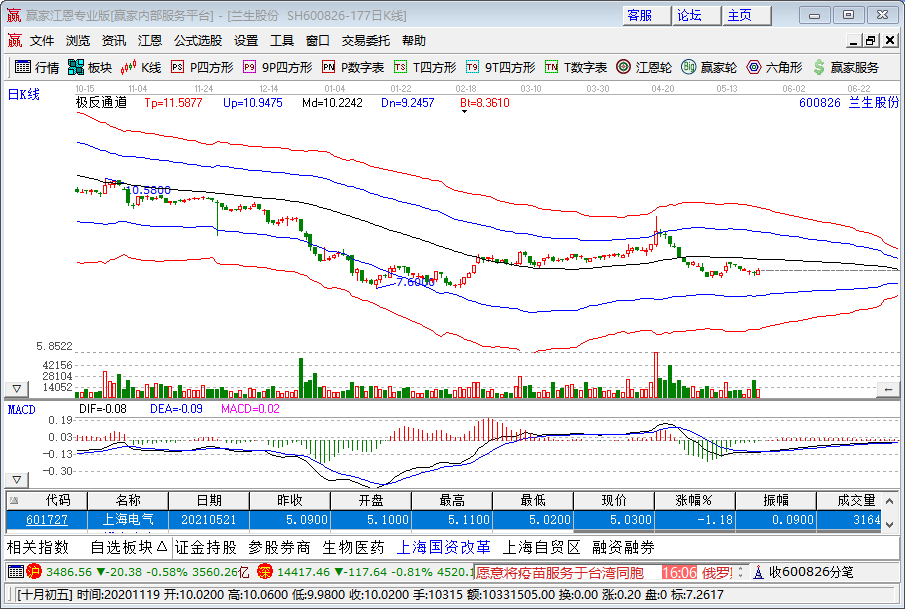Switch to the 相关指数 tab

[38, 547]
